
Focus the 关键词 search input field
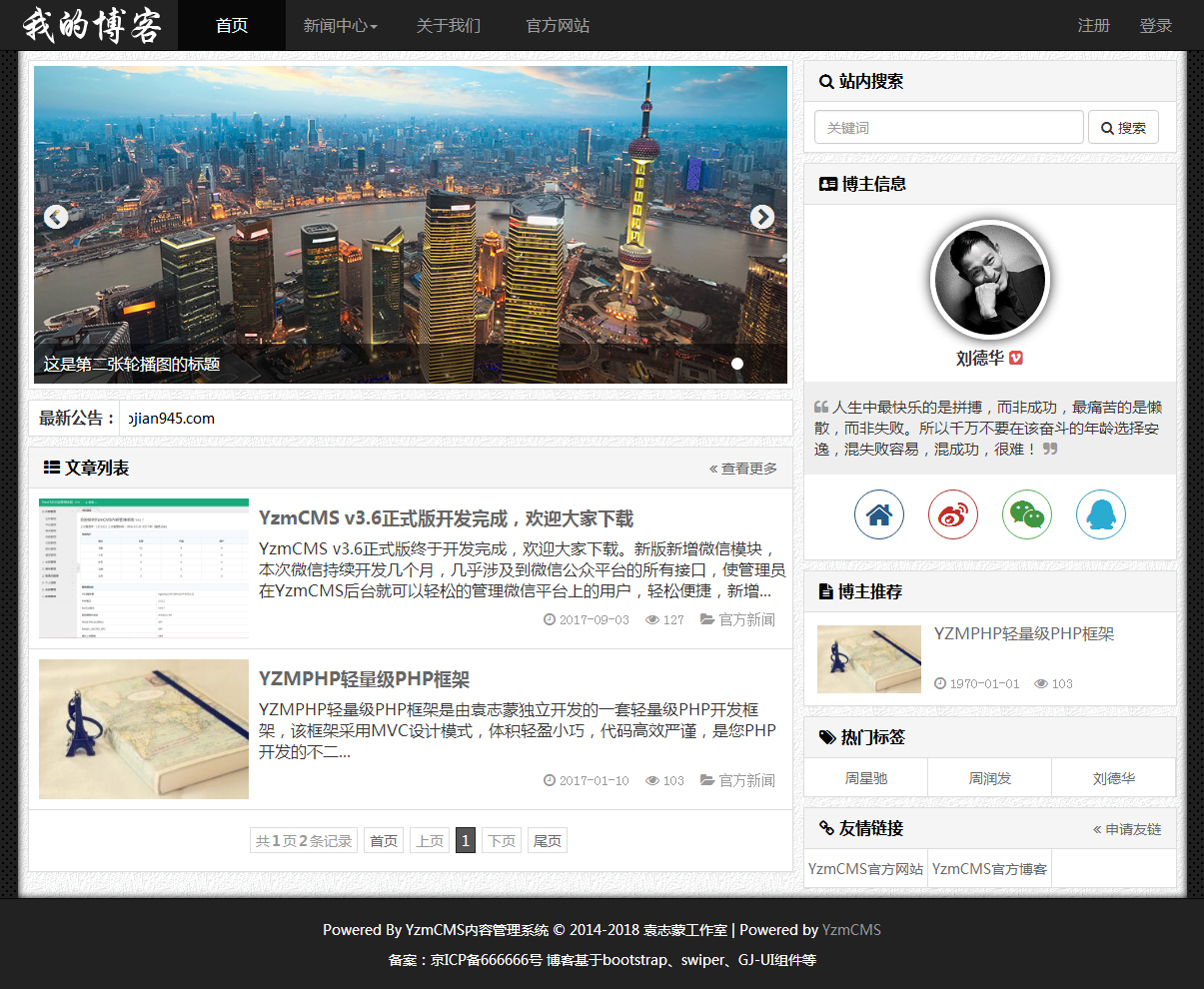tap(948, 128)
